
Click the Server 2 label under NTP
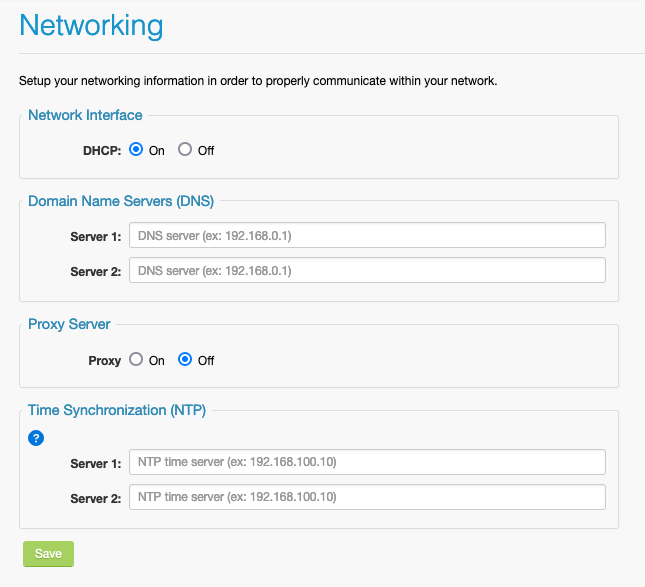point(95,498)
